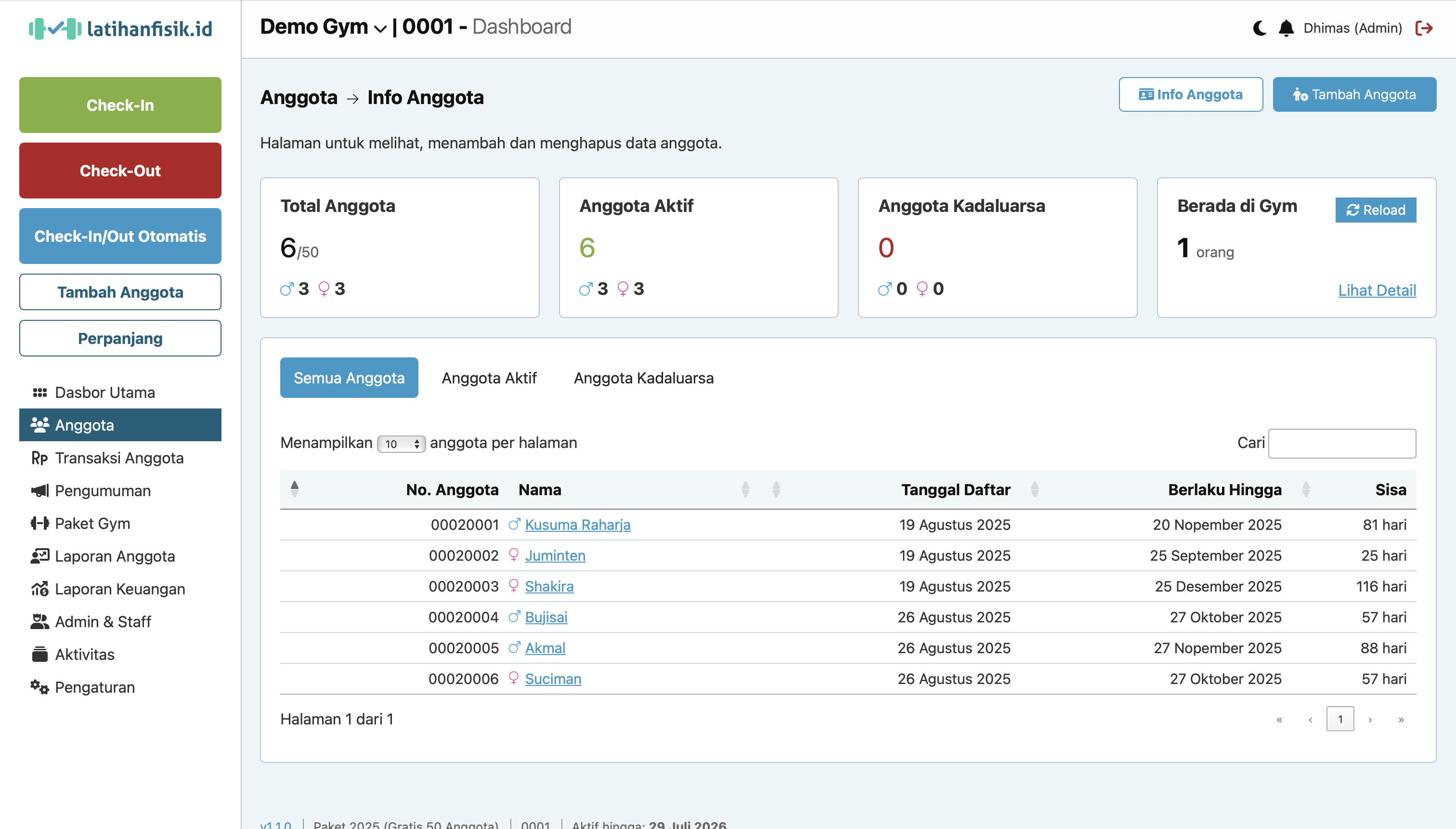This screenshot has height=829, width=1456.
Task: Open Paket Gym from sidebar
Action: click(x=92, y=523)
